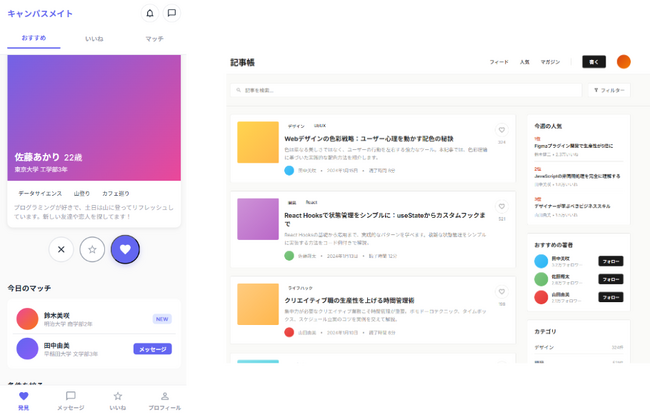Toggle heart on the React Hooks article

tap(501, 207)
